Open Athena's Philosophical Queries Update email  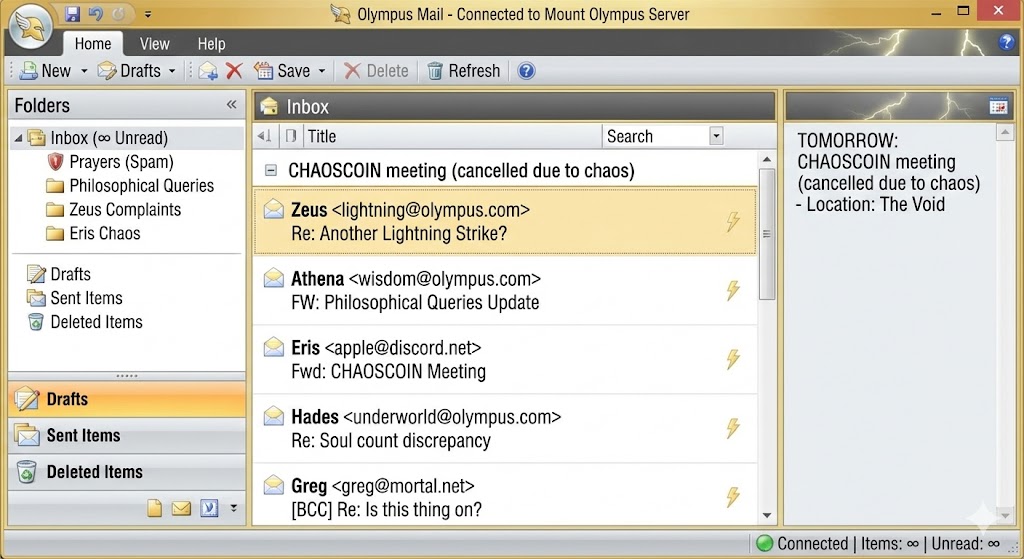tap(505, 291)
